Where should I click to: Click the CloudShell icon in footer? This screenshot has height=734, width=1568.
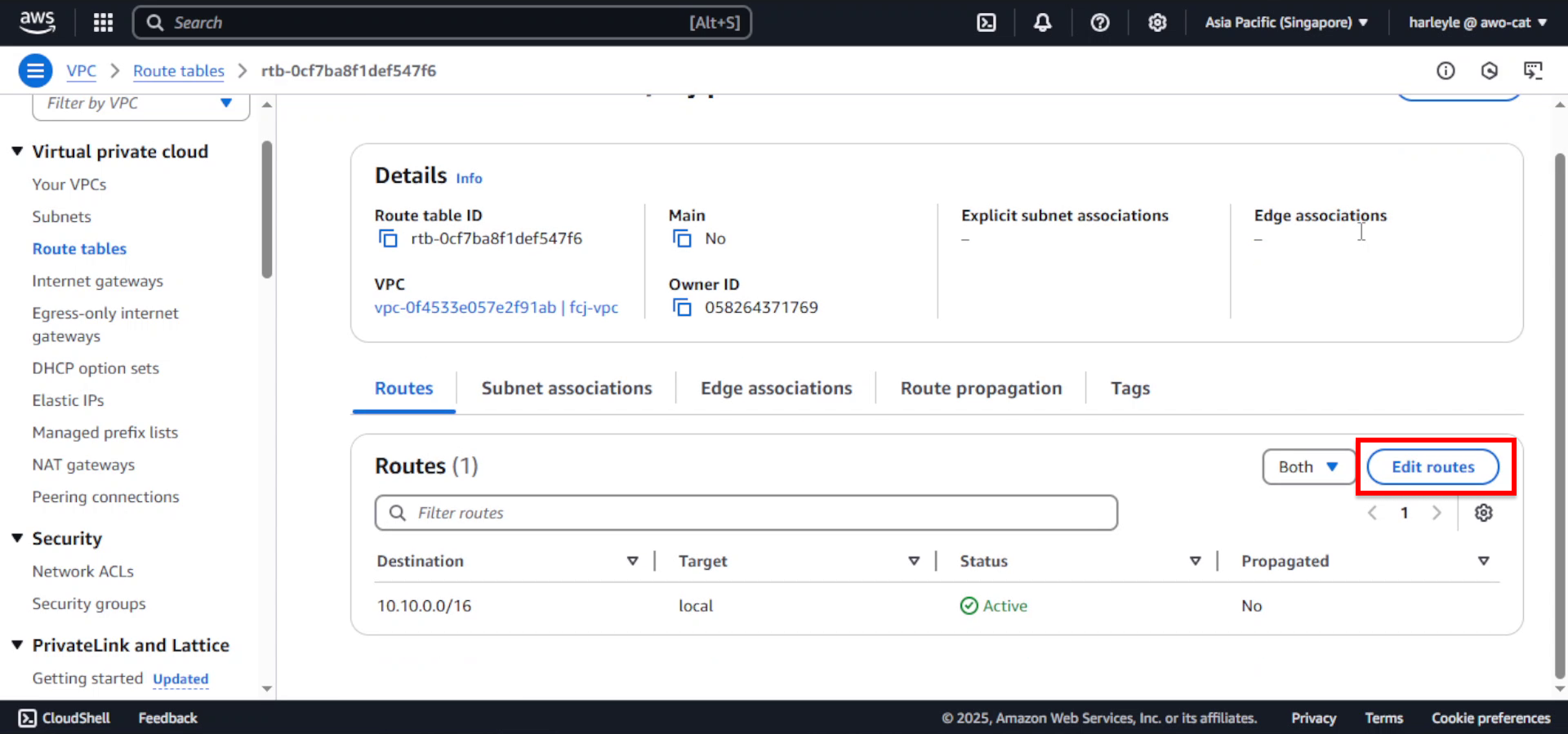[28, 718]
